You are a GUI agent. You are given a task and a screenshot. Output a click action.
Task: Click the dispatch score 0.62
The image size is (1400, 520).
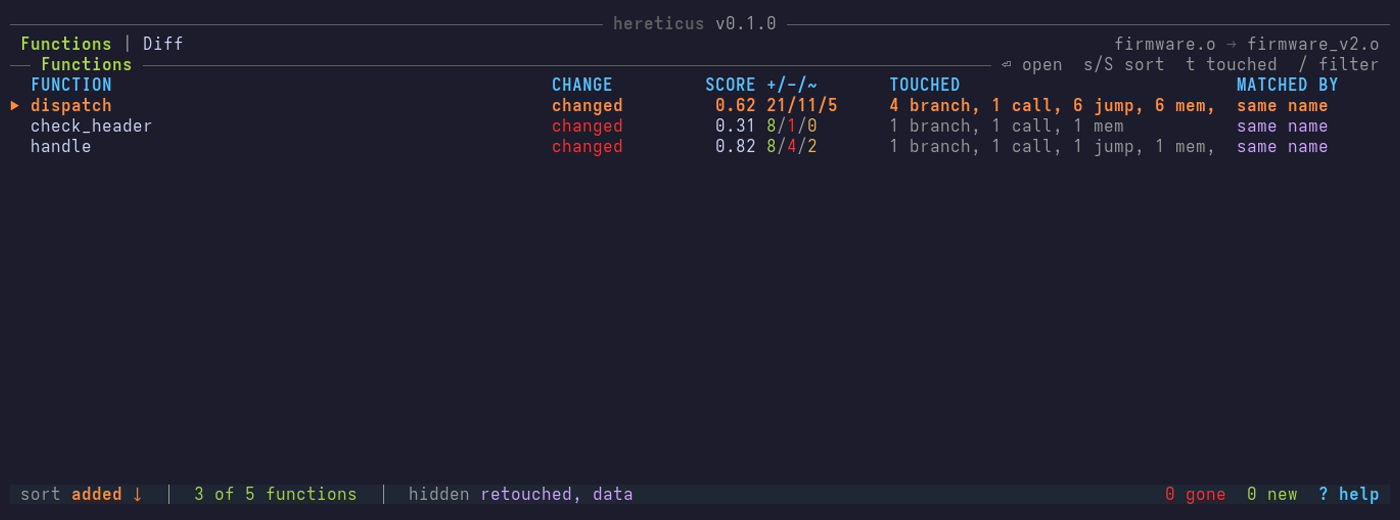pyautogui.click(x=735, y=105)
